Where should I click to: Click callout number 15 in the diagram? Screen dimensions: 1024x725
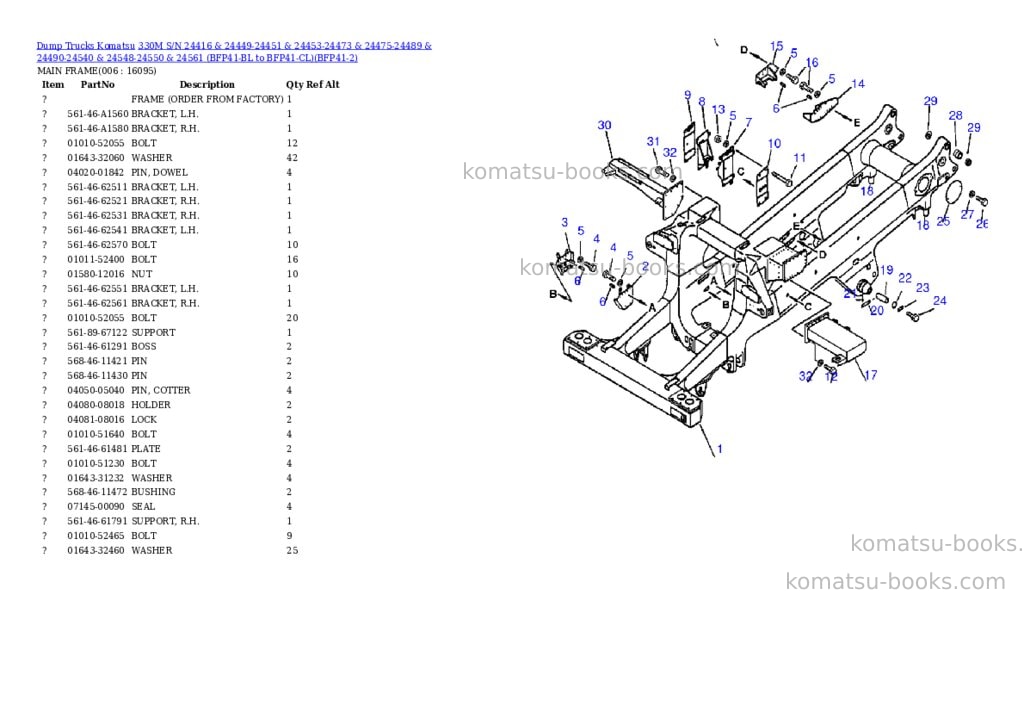point(776,46)
